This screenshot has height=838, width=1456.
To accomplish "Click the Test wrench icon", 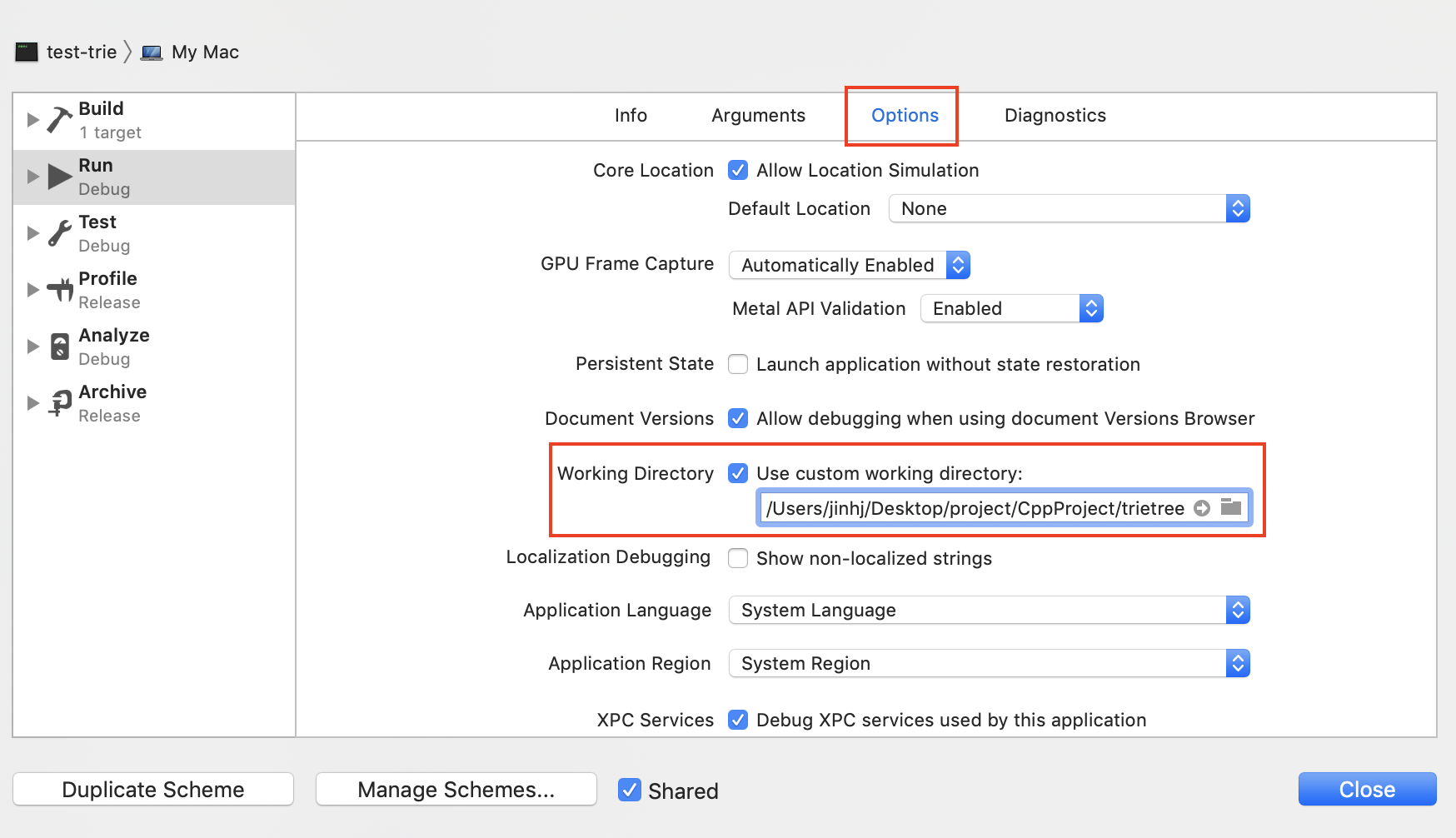I will pos(59,233).
